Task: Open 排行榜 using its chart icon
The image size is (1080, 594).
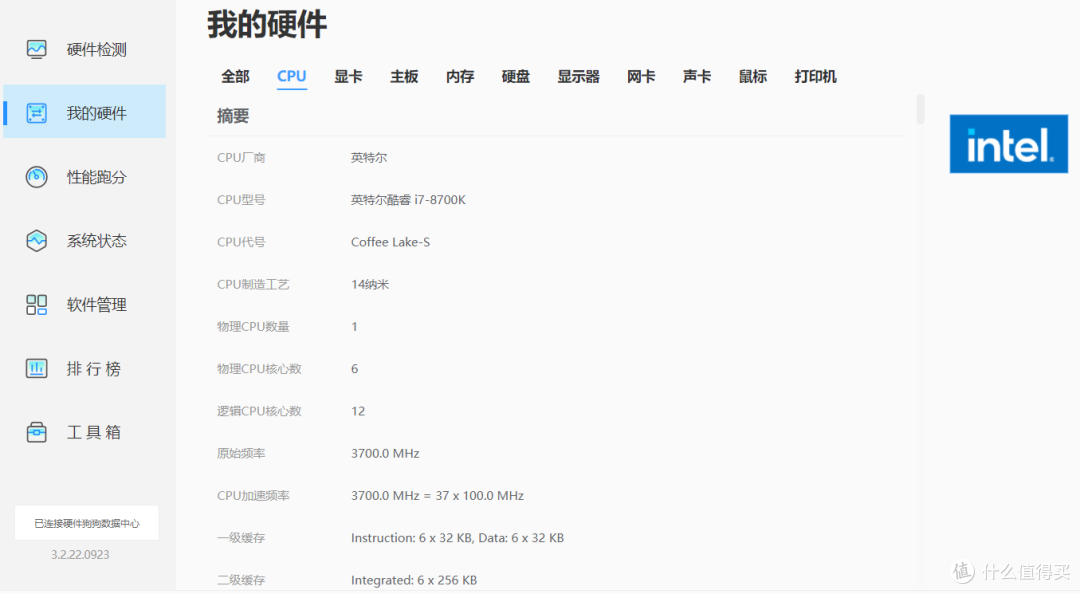Action: 36,368
